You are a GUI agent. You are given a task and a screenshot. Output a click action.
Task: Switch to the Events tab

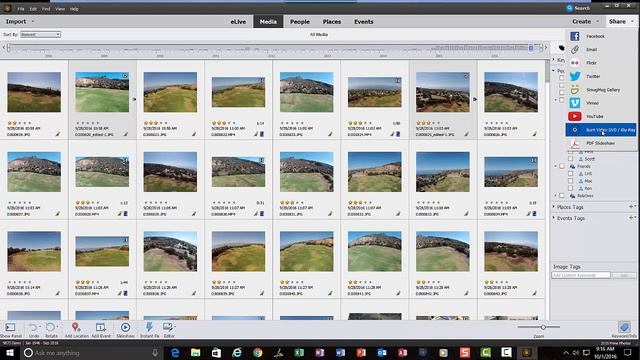point(363,22)
